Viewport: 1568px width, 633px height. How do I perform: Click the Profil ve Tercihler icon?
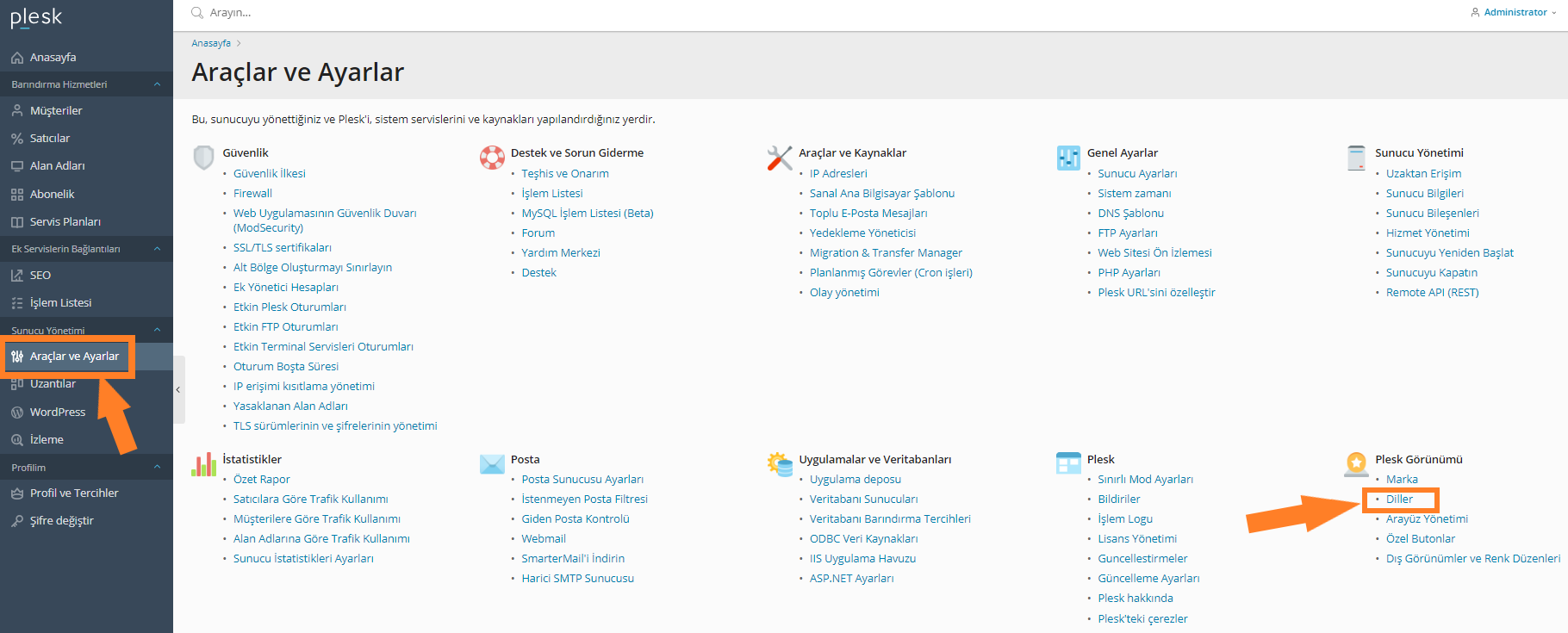click(17, 493)
